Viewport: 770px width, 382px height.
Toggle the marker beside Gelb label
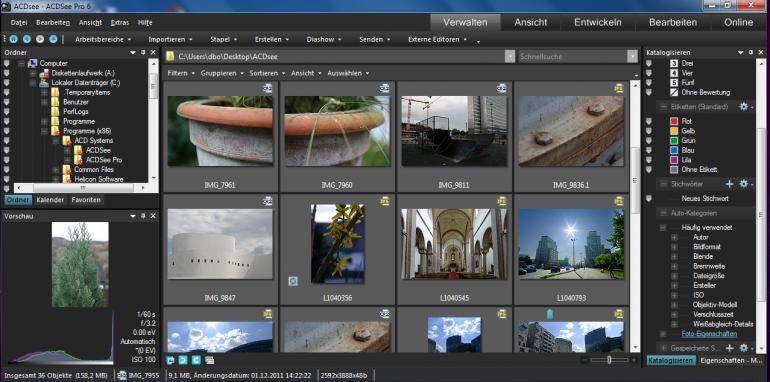click(649, 131)
